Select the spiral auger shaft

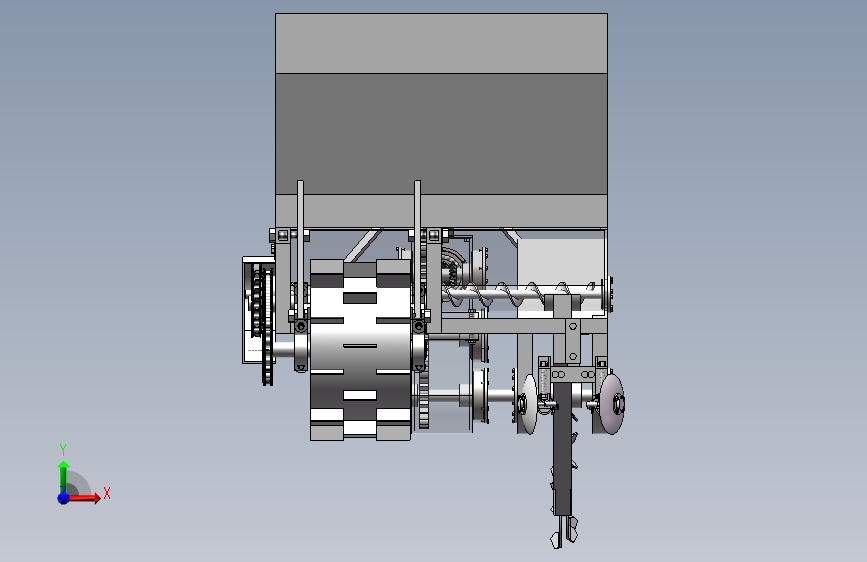[x=523, y=294]
